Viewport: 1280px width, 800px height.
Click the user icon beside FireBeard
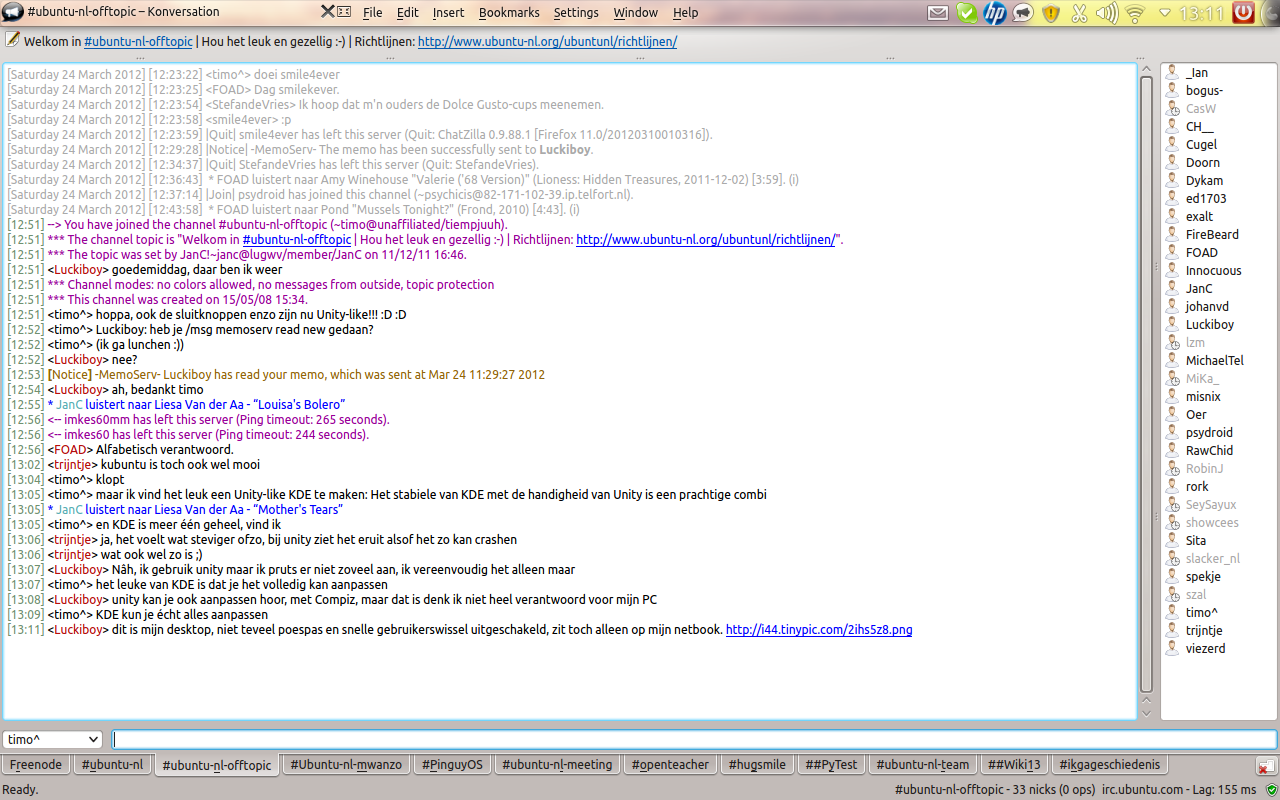tap(1172, 234)
